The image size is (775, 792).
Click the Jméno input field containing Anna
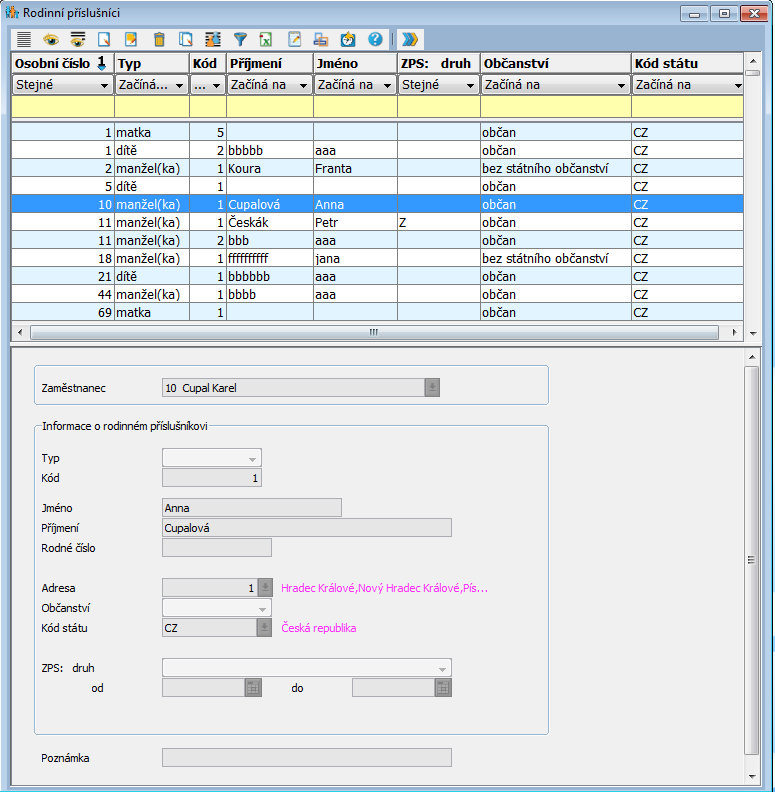click(251, 508)
